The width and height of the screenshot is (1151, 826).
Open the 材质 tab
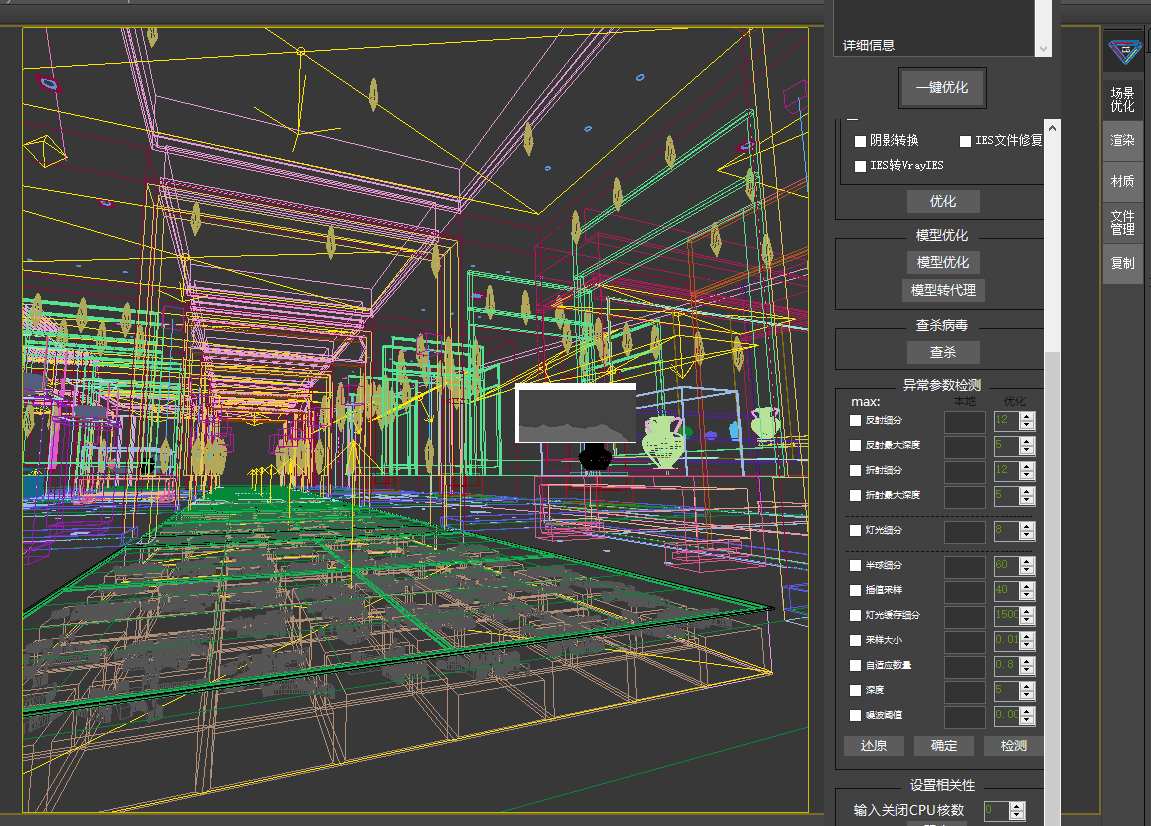(x=1122, y=182)
